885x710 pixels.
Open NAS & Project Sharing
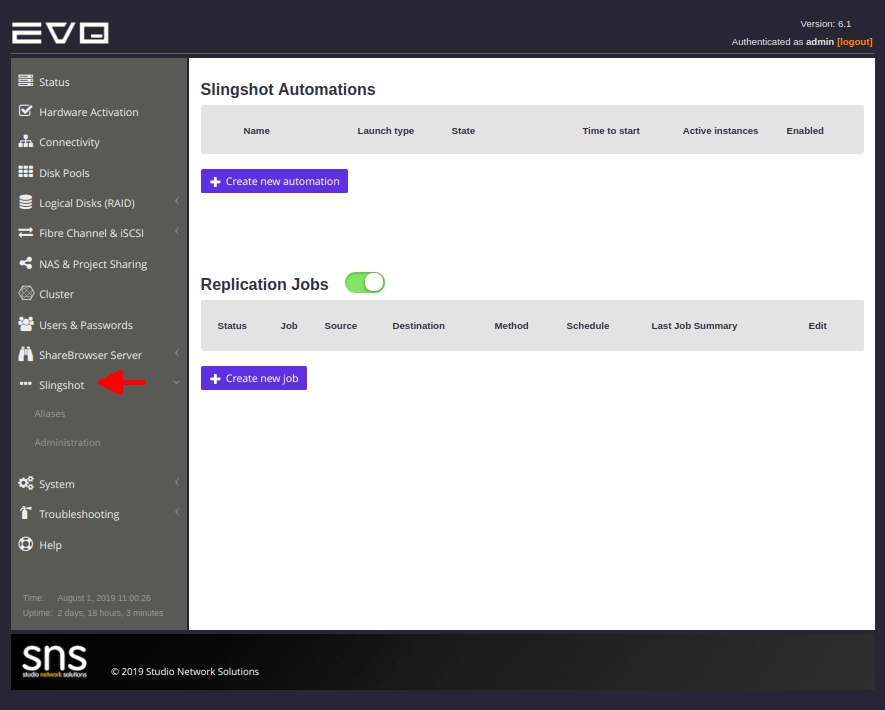pos(93,264)
